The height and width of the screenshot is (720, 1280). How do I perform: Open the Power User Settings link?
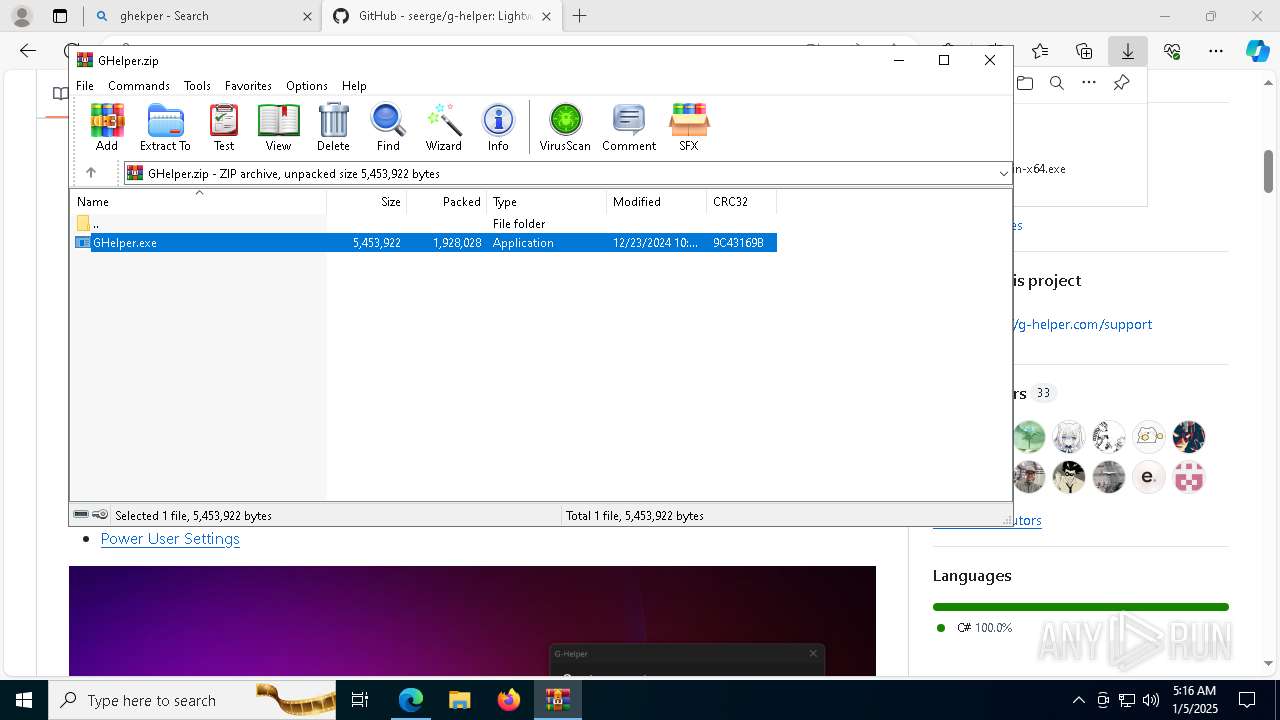point(170,538)
